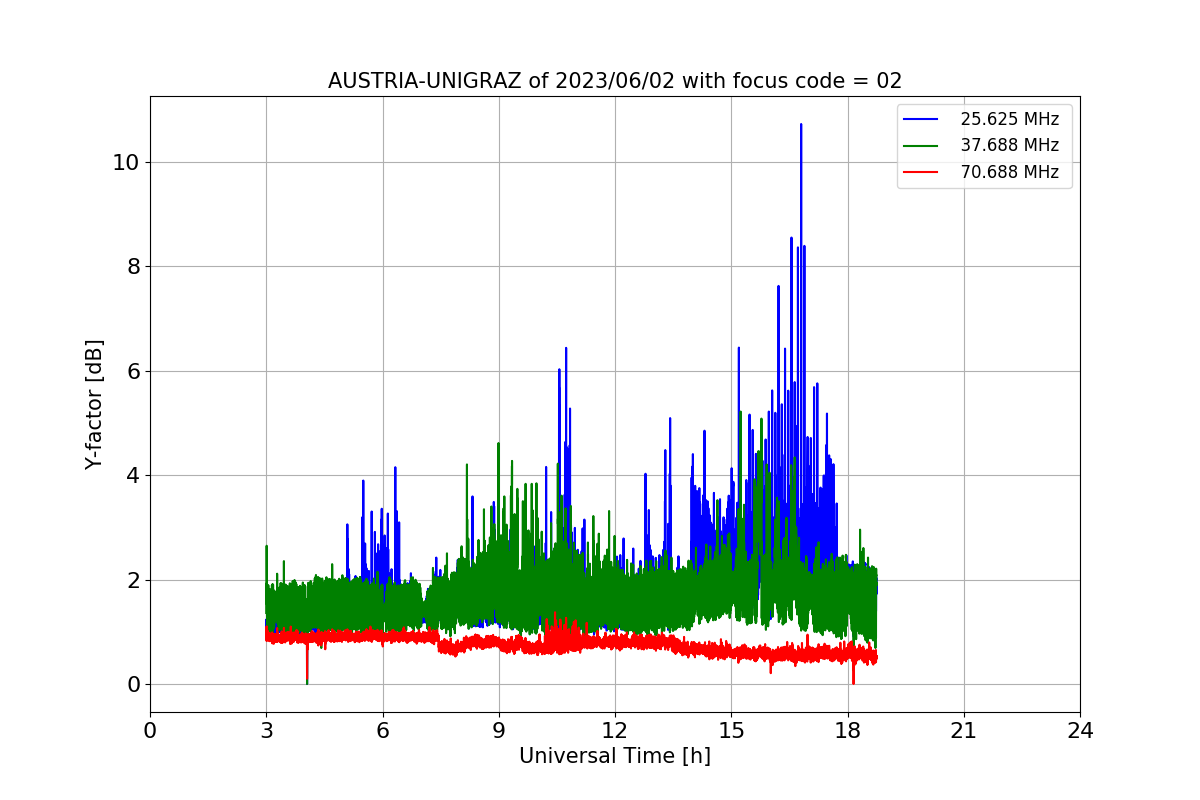
Task: Select the y-axis tick label 8
Action: [x=132, y=267]
